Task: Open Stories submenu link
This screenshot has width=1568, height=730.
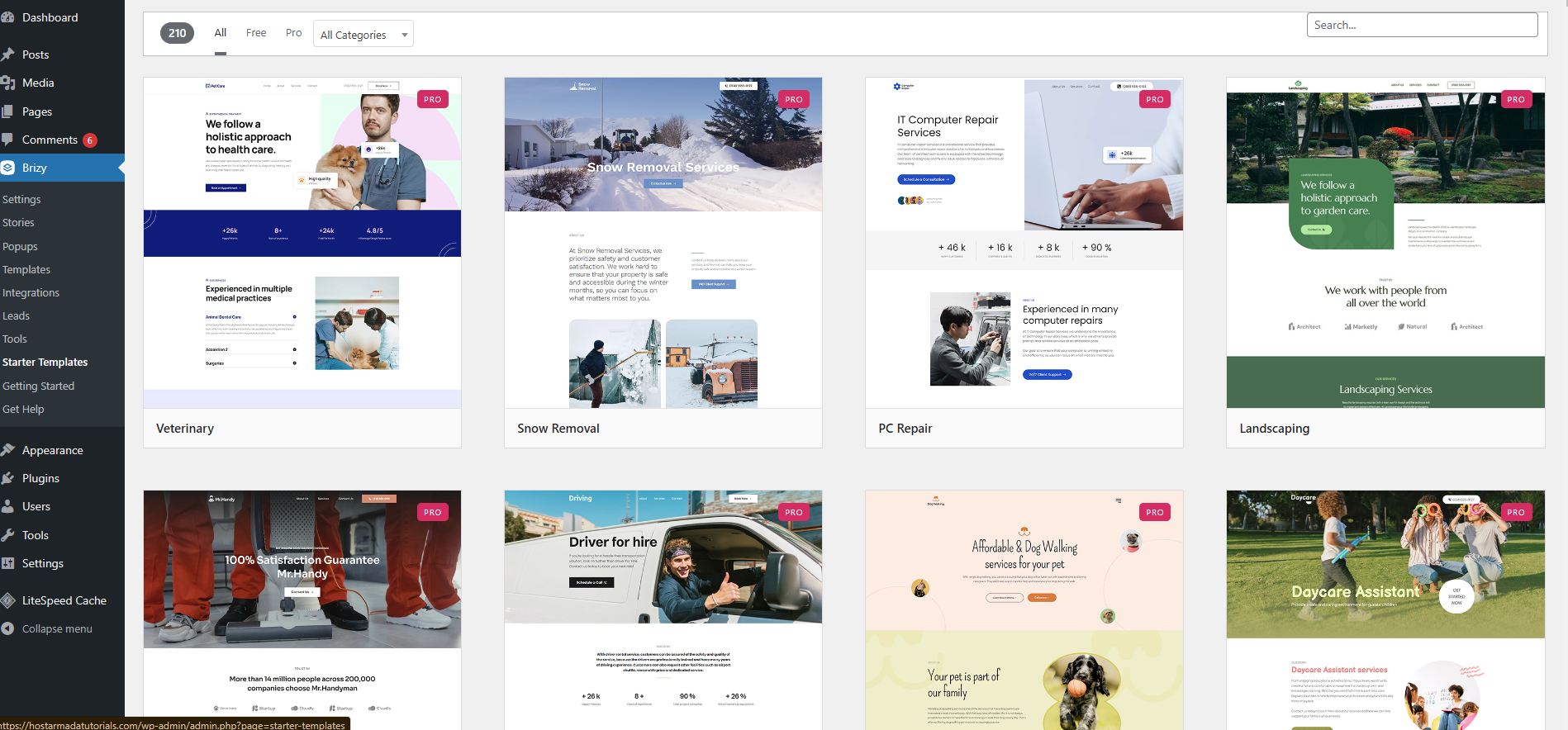Action: pos(18,223)
